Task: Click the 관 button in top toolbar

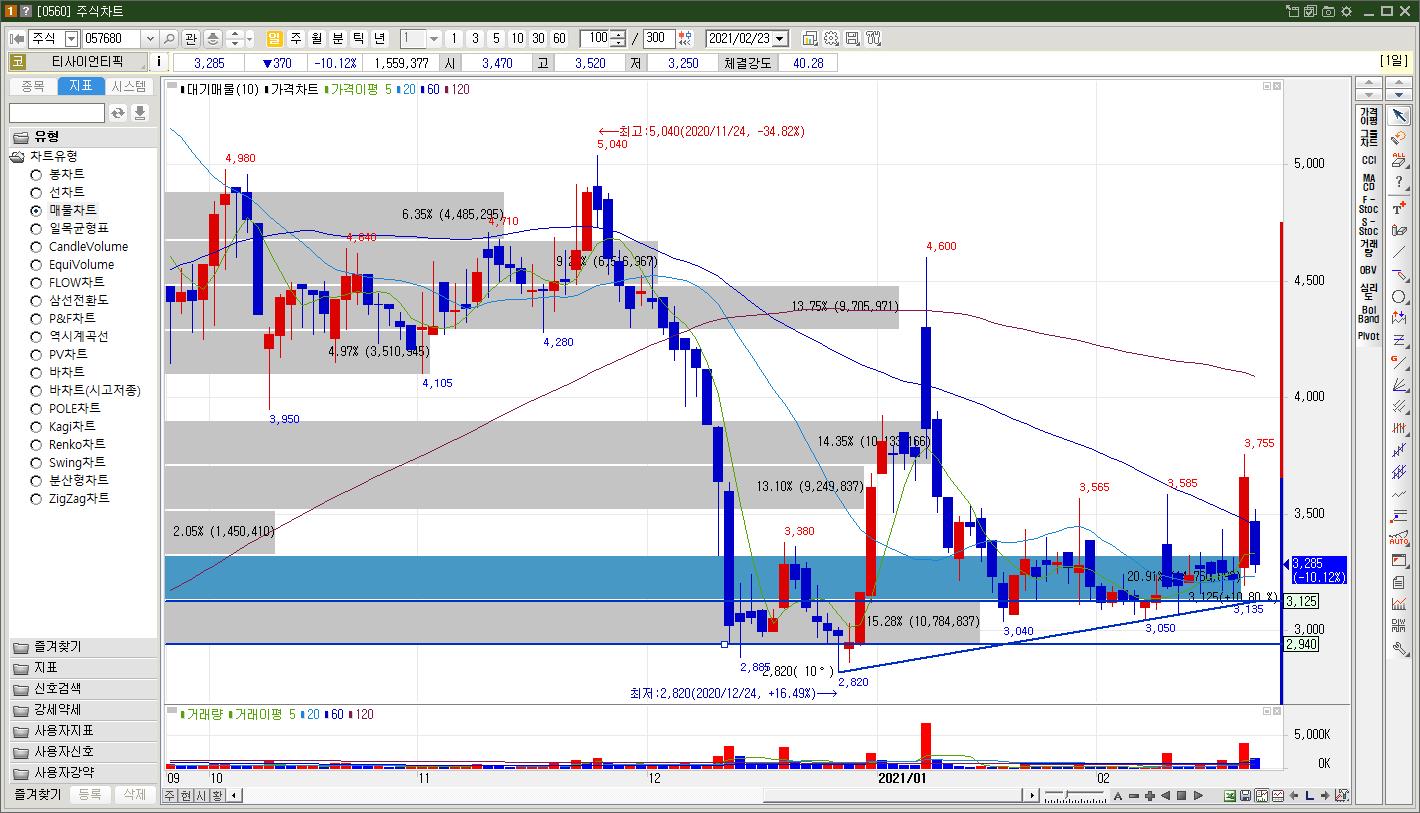Action: click(191, 38)
